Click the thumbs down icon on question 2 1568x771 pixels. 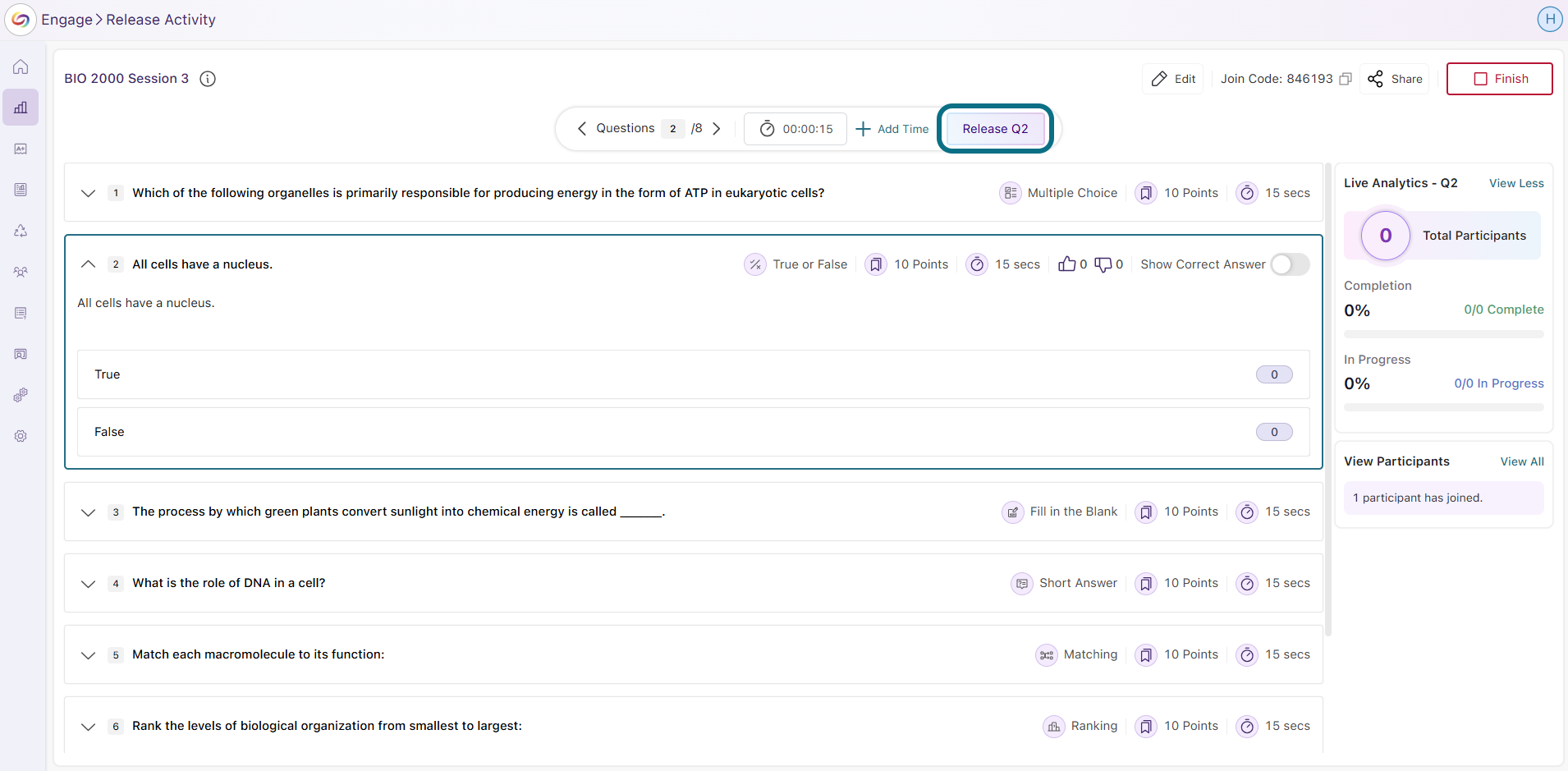1103,264
